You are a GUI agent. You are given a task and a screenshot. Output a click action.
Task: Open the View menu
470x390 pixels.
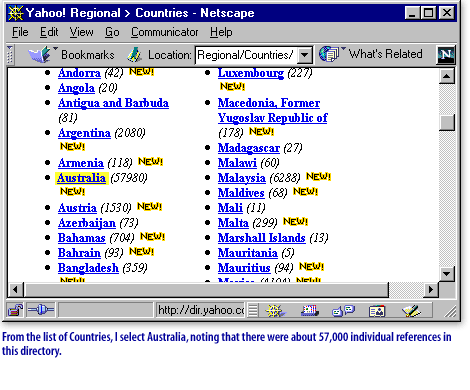pyautogui.click(x=81, y=32)
